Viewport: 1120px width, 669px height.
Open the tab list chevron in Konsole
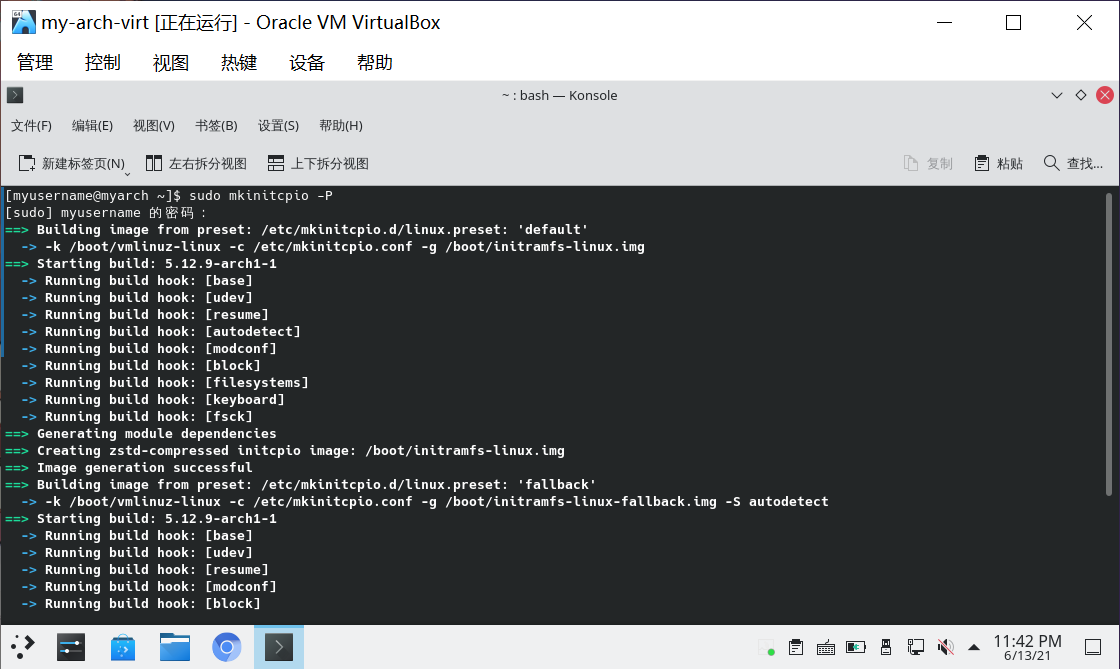click(1057, 95)
